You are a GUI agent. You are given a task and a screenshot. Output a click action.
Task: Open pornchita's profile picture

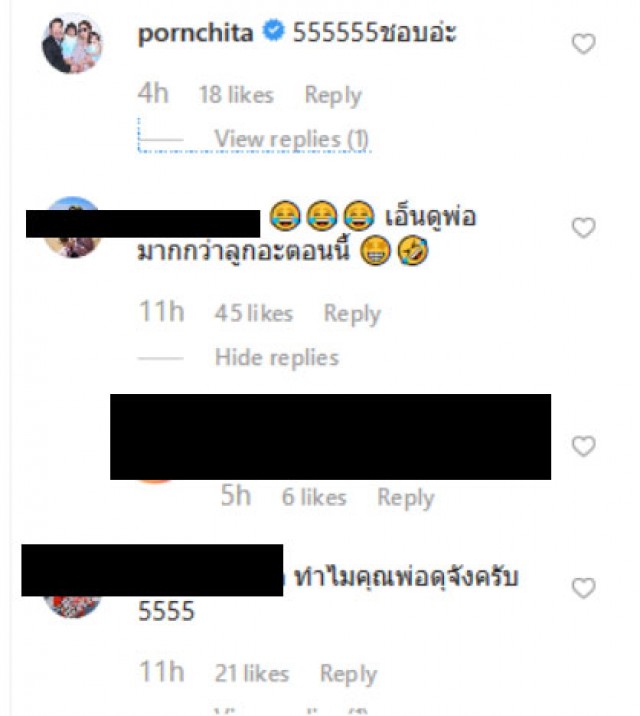[x=72, y=44]
